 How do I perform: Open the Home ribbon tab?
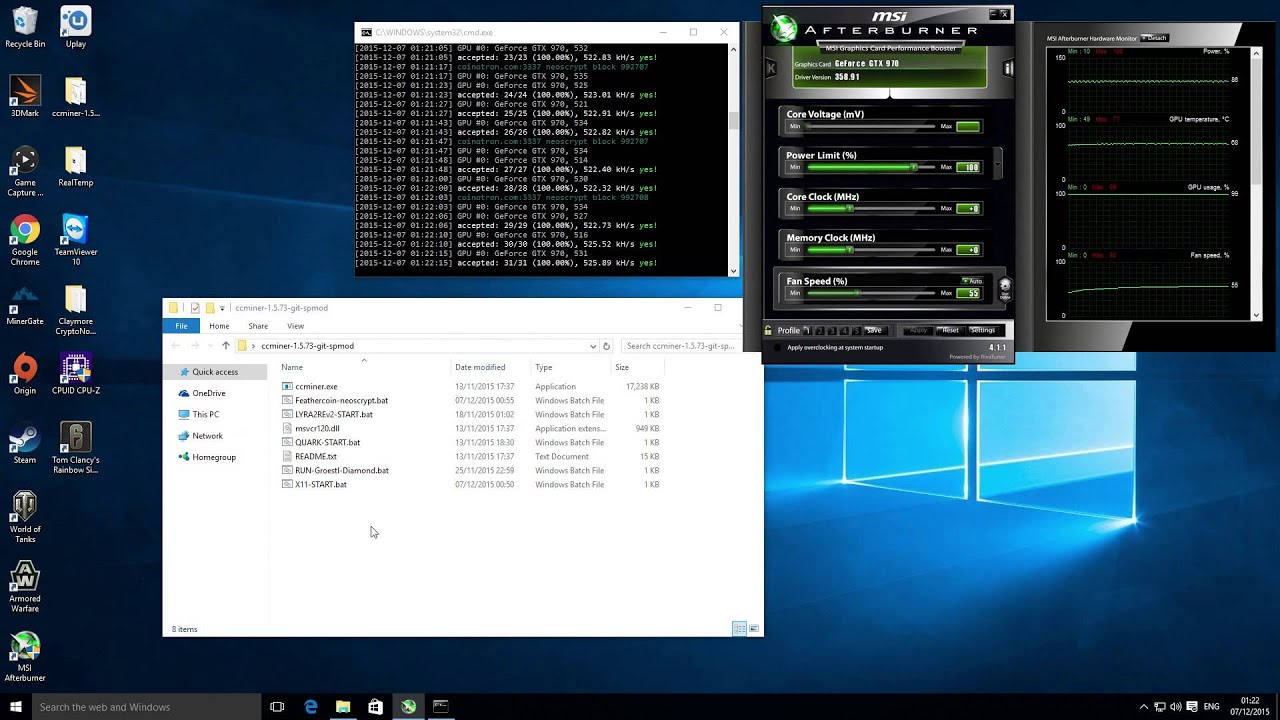coord(219,326)
